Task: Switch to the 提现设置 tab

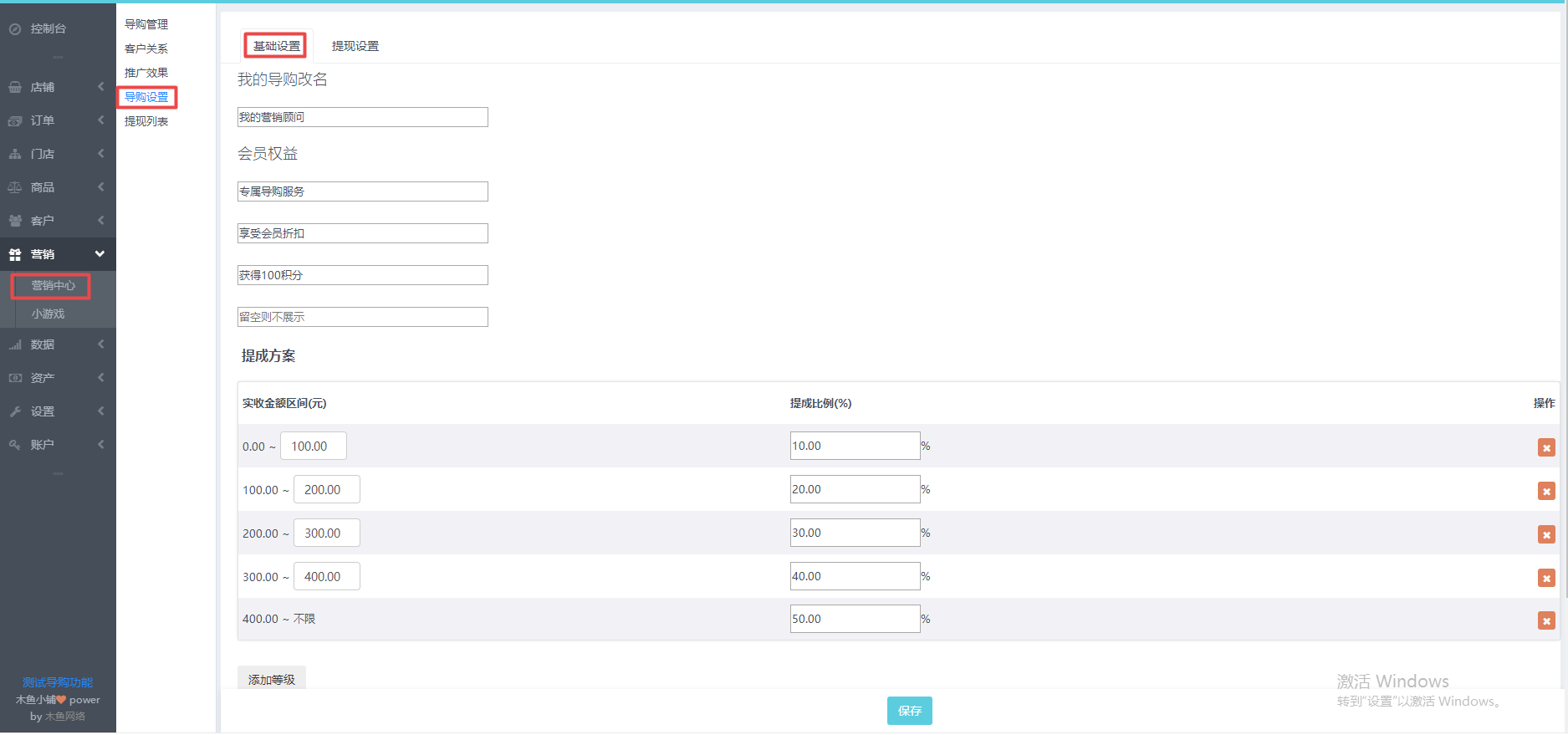Action: click(355, 46)
